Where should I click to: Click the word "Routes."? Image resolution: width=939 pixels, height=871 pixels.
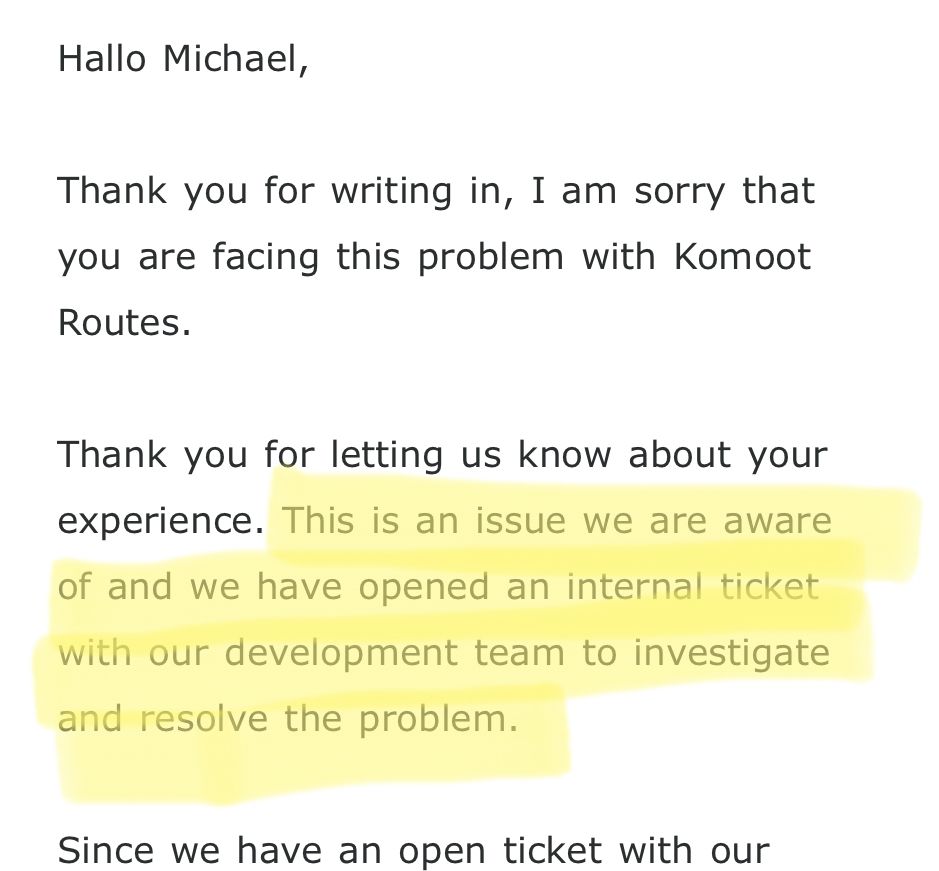click(x=124, y=323)
